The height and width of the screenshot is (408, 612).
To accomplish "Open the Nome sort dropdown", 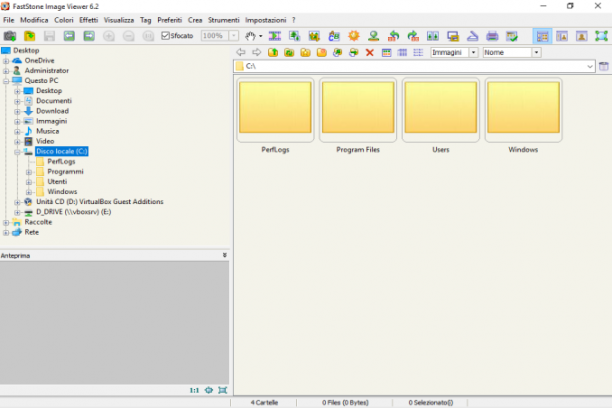I will (536, 52).
